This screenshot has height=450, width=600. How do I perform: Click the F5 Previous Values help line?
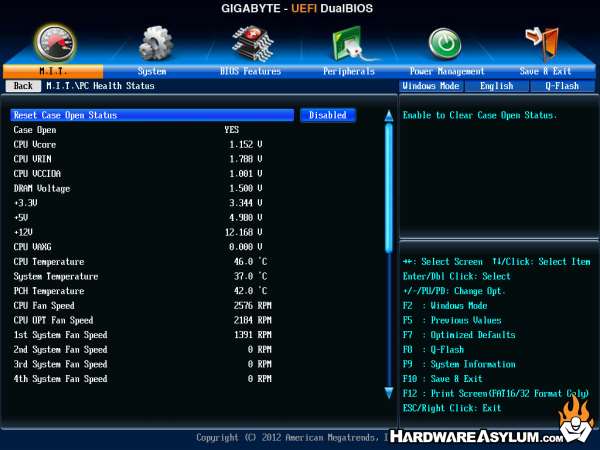(x=452, y=320)
